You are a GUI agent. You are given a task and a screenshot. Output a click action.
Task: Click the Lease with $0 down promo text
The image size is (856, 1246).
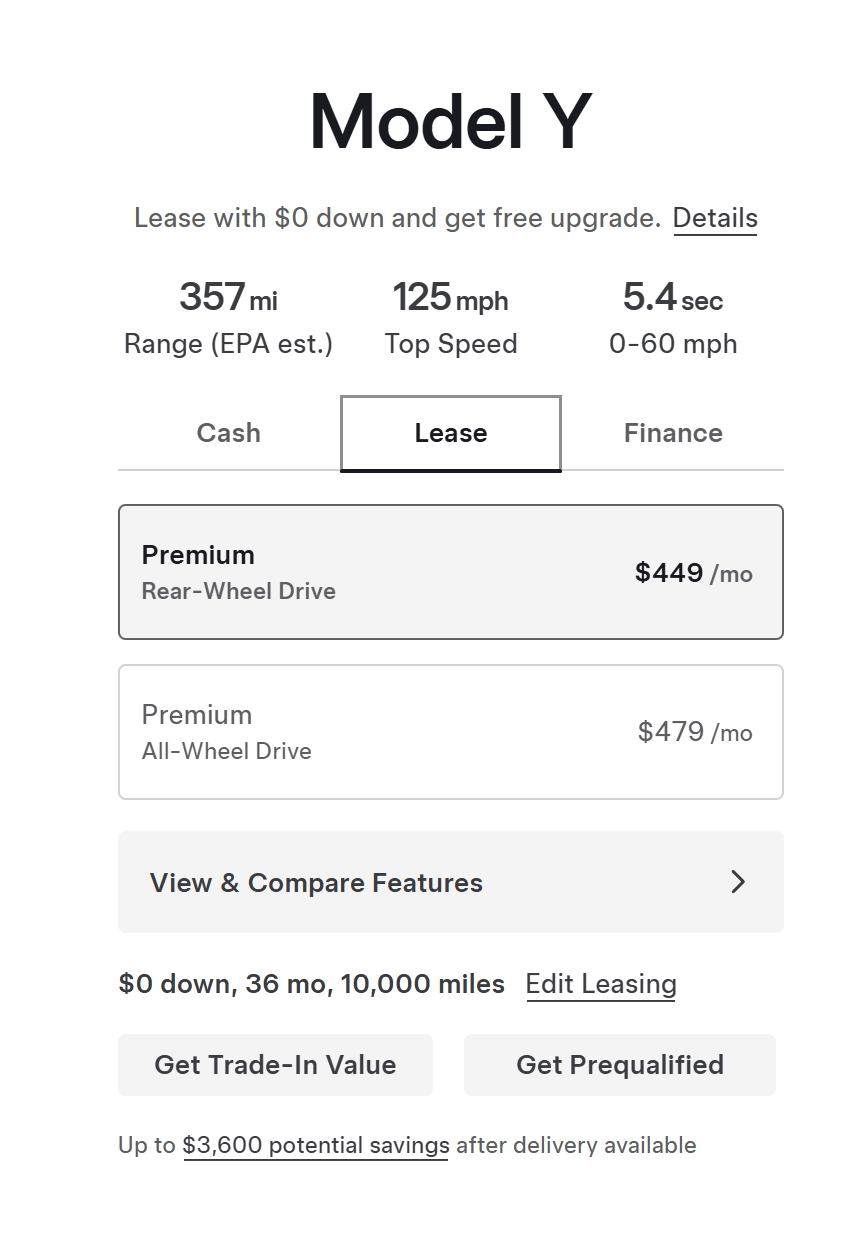click(397, 218)
